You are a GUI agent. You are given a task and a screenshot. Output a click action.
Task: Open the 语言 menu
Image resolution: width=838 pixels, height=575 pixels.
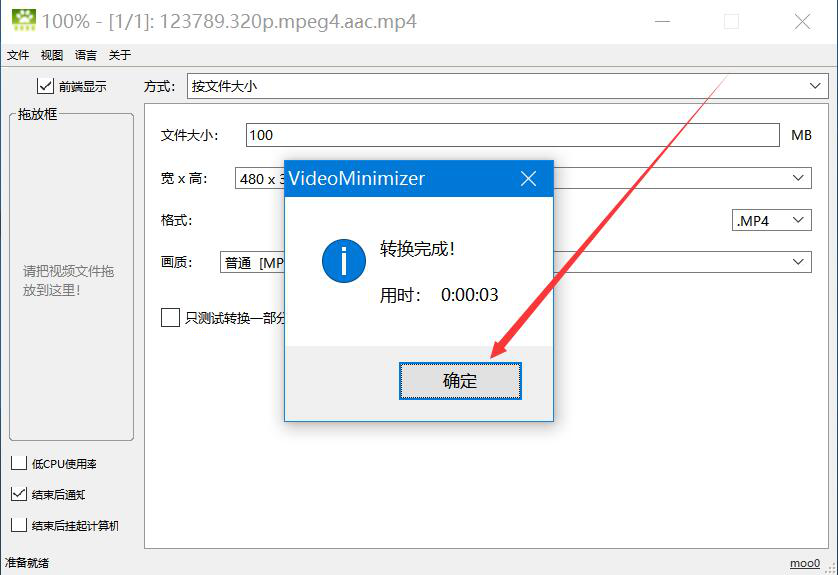tap(86, 55)
